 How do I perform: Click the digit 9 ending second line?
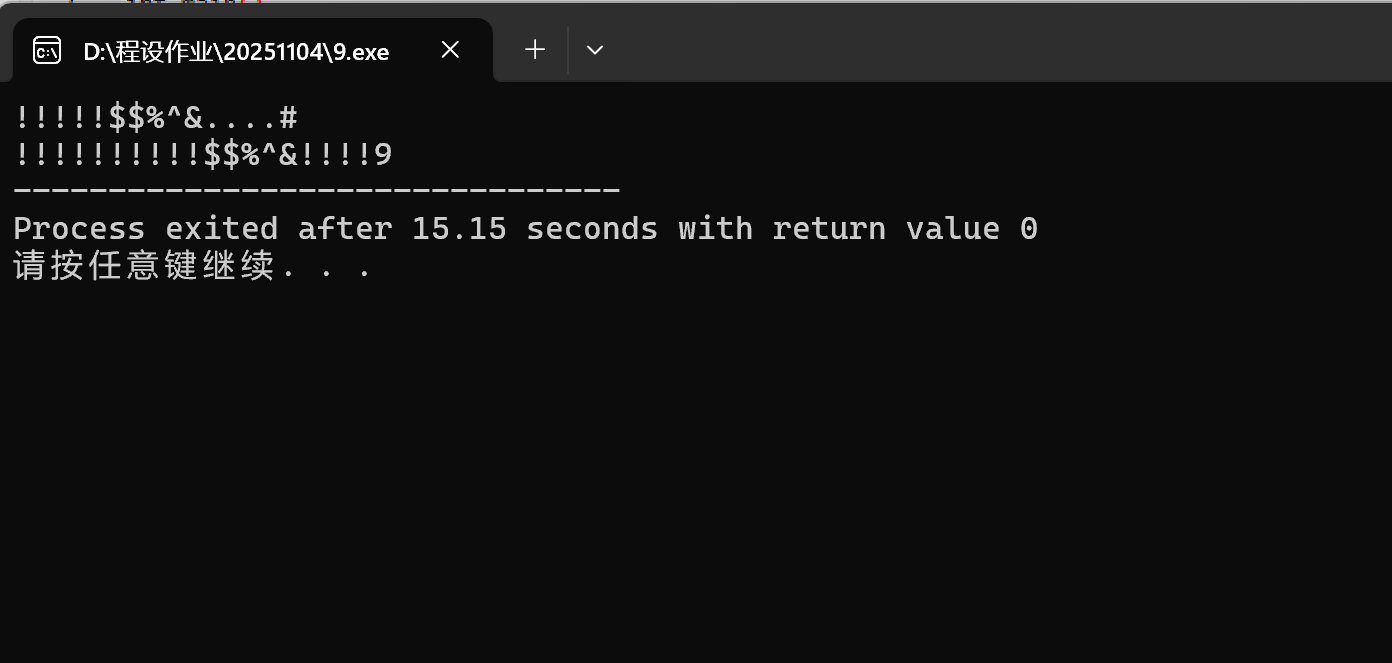click(x=383, y=155)
